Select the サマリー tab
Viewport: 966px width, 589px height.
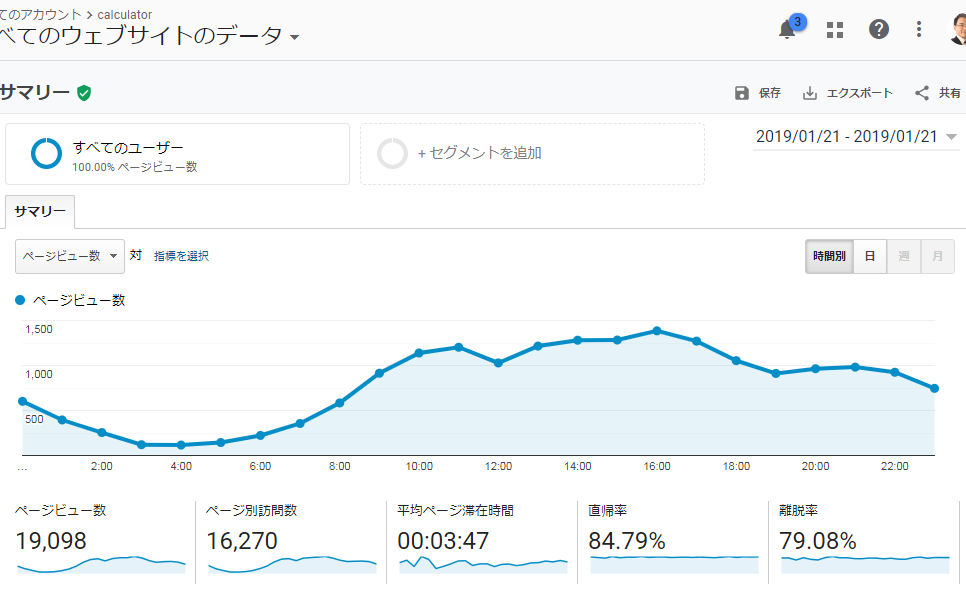coord(40,212)
